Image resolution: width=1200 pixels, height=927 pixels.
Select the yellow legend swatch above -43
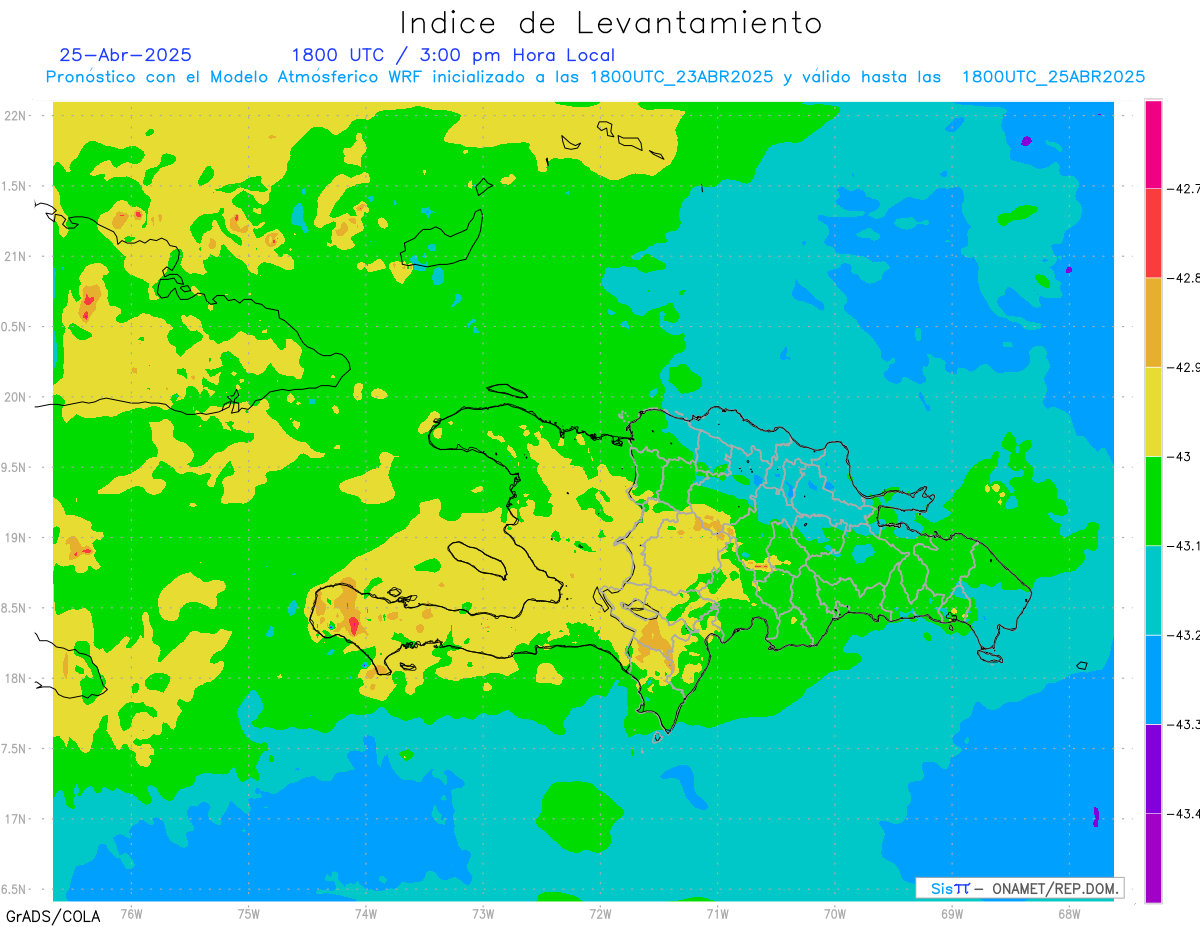click(1153, 411)
